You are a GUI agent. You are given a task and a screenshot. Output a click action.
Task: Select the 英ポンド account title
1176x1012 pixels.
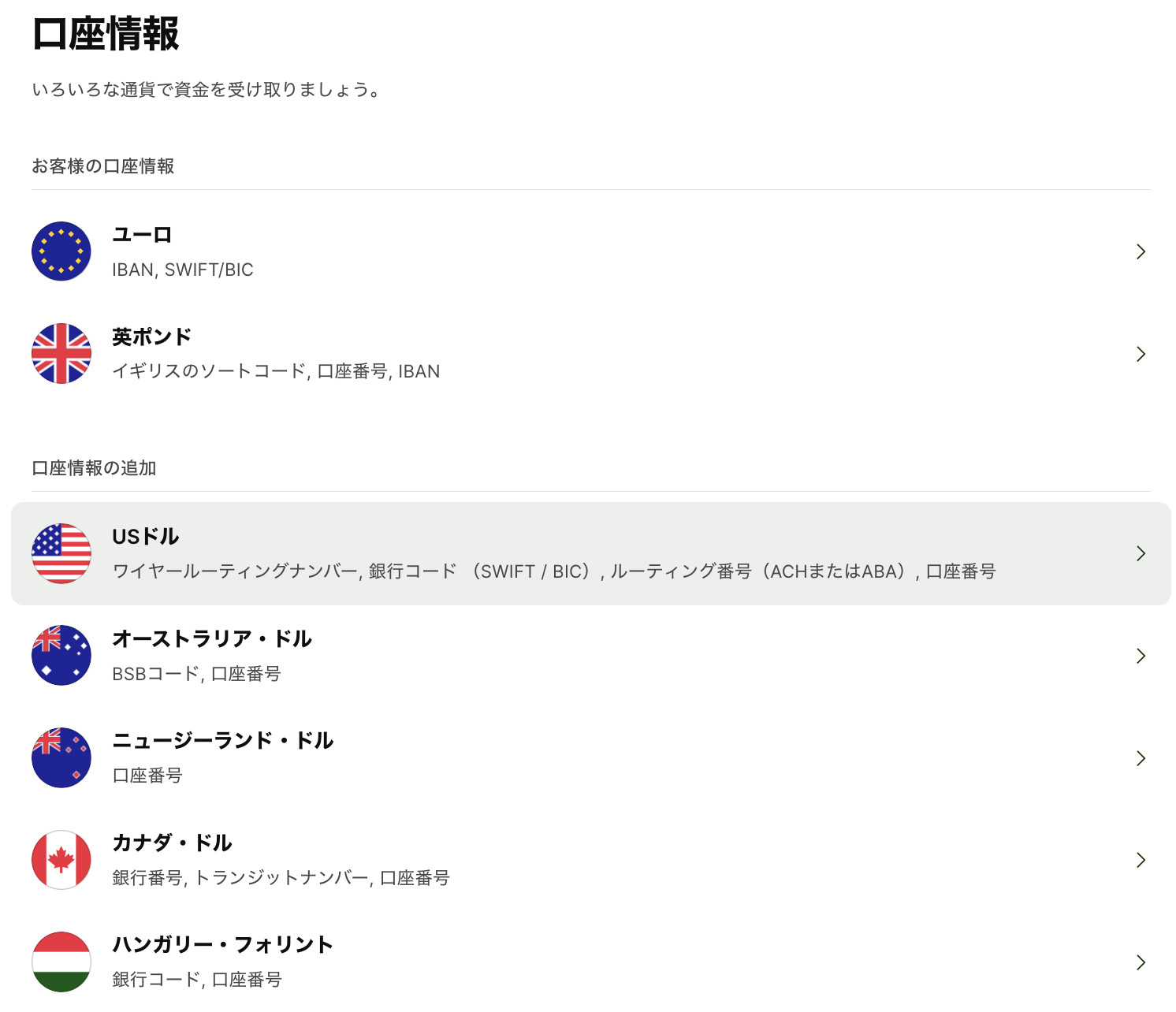[151, 337]
